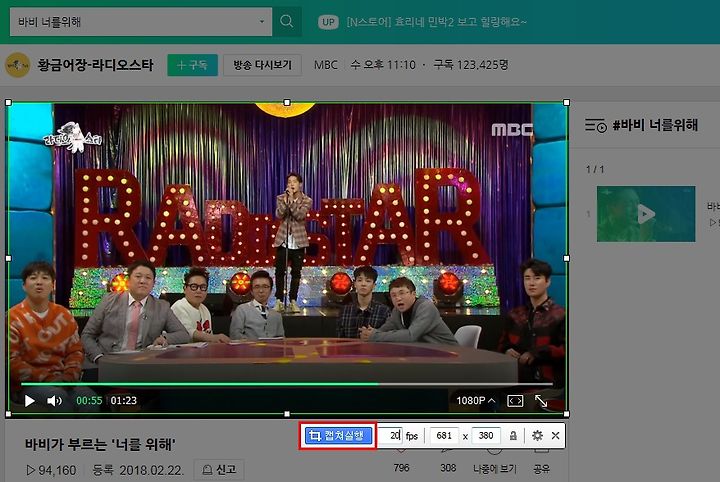Click the capture width field 681

click(x=444, y=436)
